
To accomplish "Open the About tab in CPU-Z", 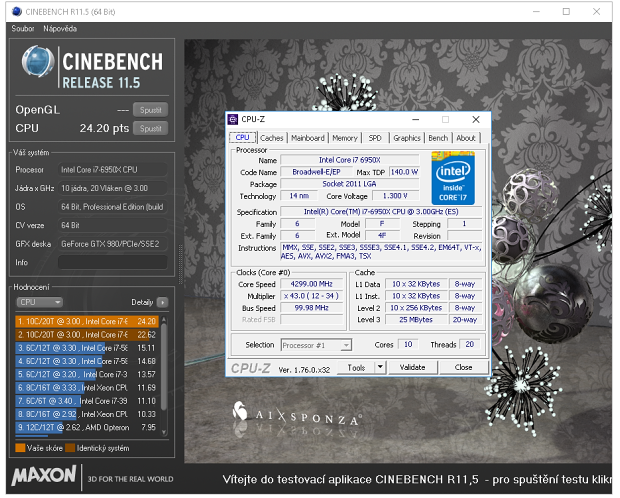I will pyautogui.click(x=466, y=138).
